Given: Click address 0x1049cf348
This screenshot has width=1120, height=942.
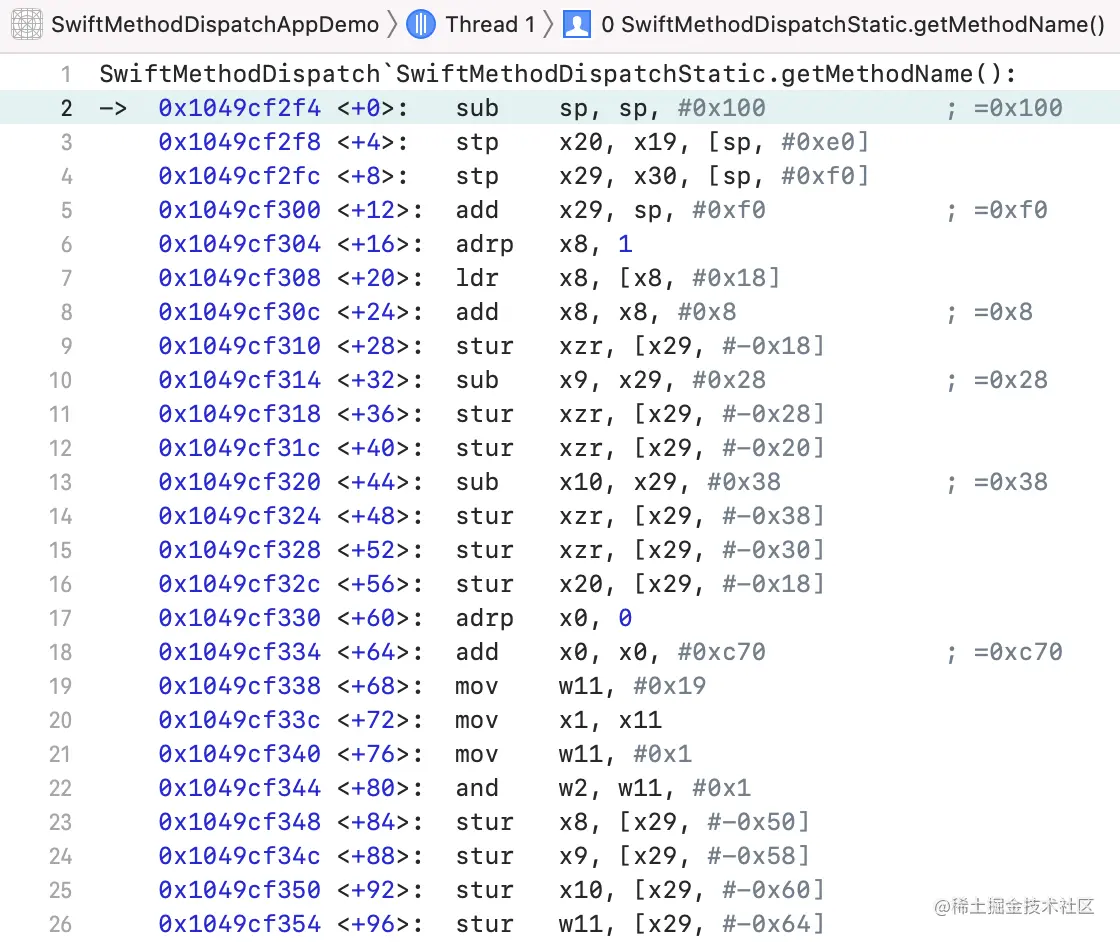Looking at the screenshot, I should (239, 822).
